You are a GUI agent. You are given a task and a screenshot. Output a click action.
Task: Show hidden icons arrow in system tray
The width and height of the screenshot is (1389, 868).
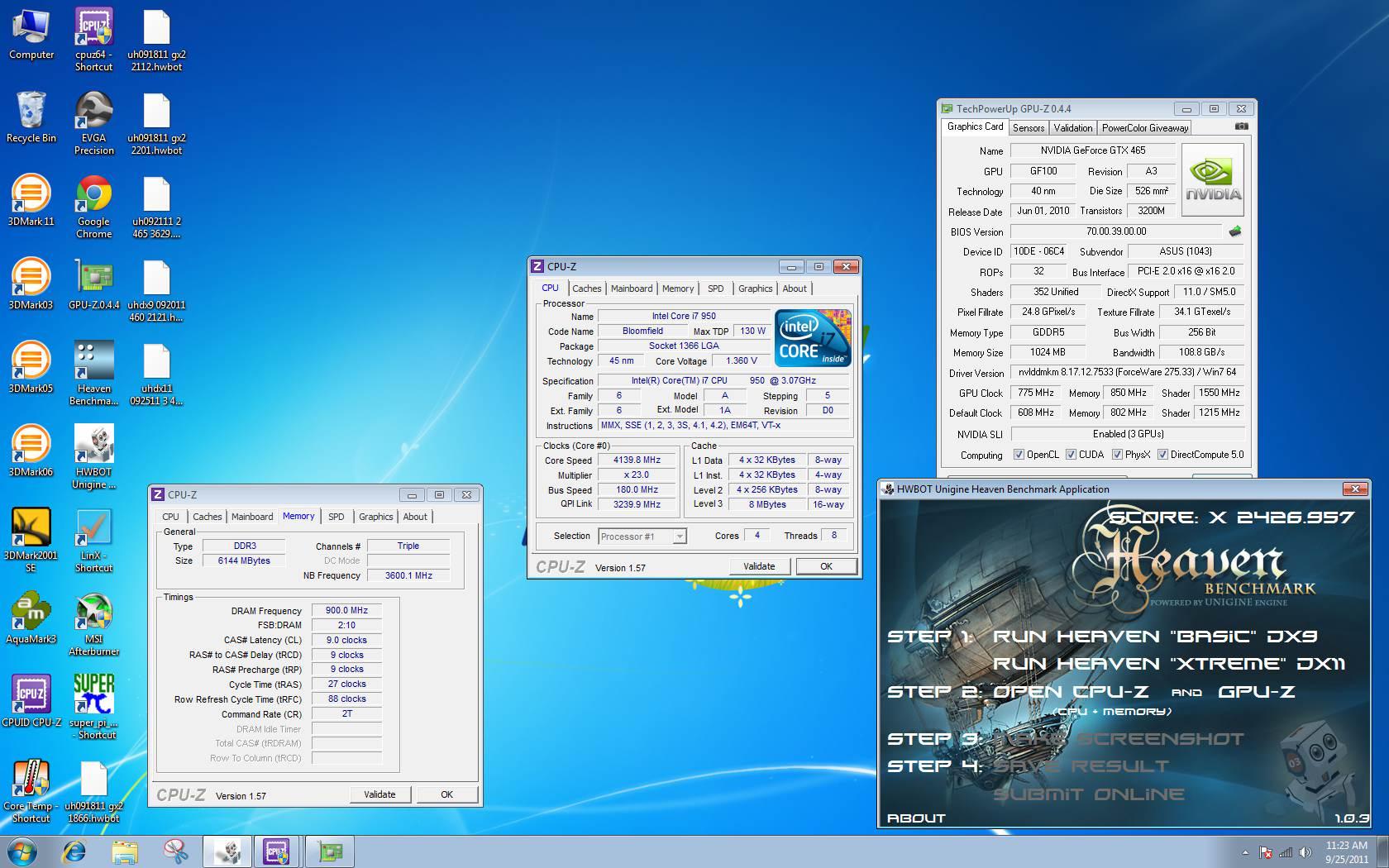coord(1245,852)
